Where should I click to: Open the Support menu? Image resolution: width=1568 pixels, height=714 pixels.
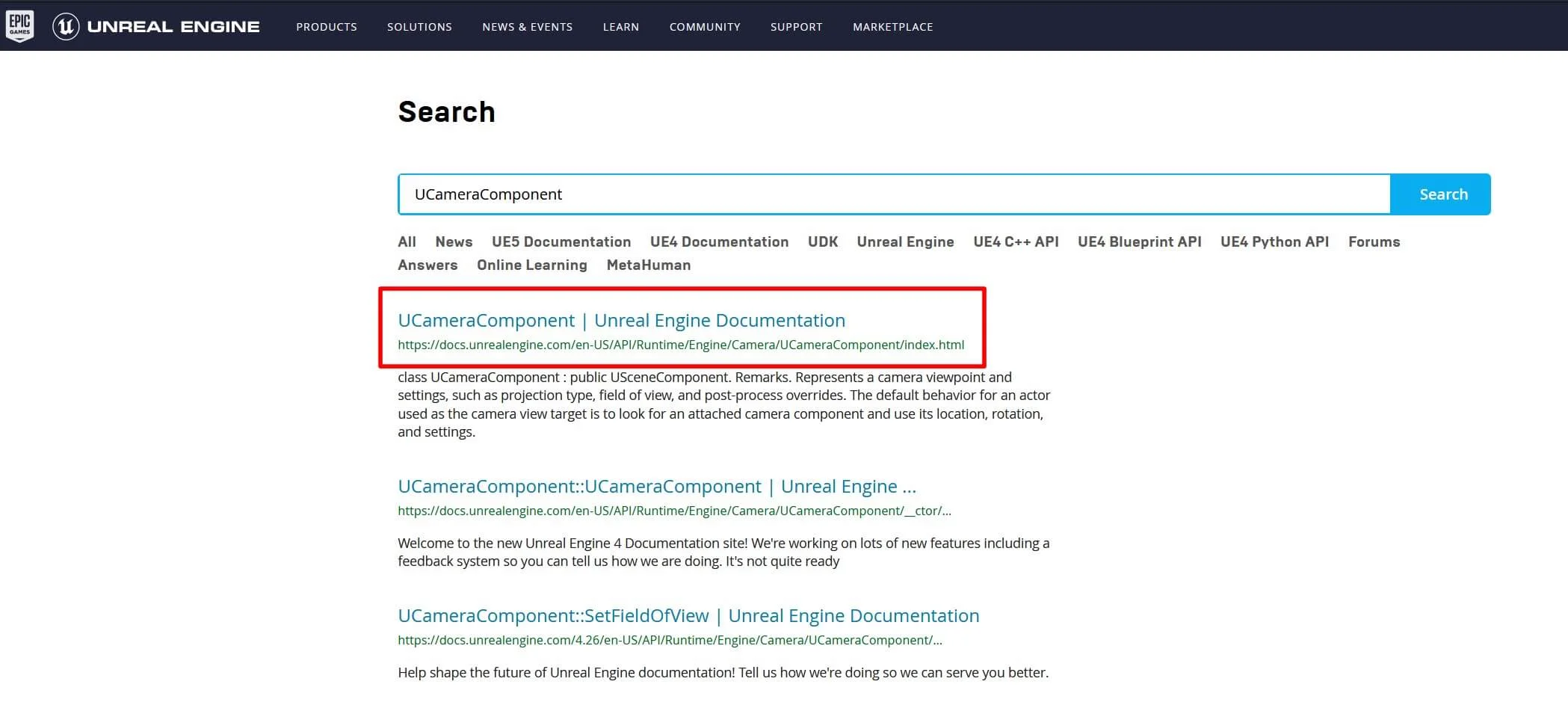tap(797, 27)
